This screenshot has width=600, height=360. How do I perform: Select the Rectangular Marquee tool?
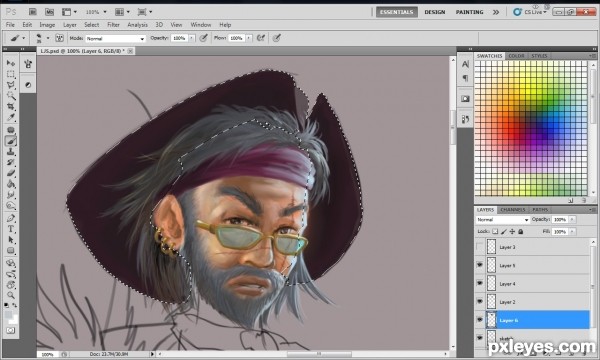click(x=11, y=74)
